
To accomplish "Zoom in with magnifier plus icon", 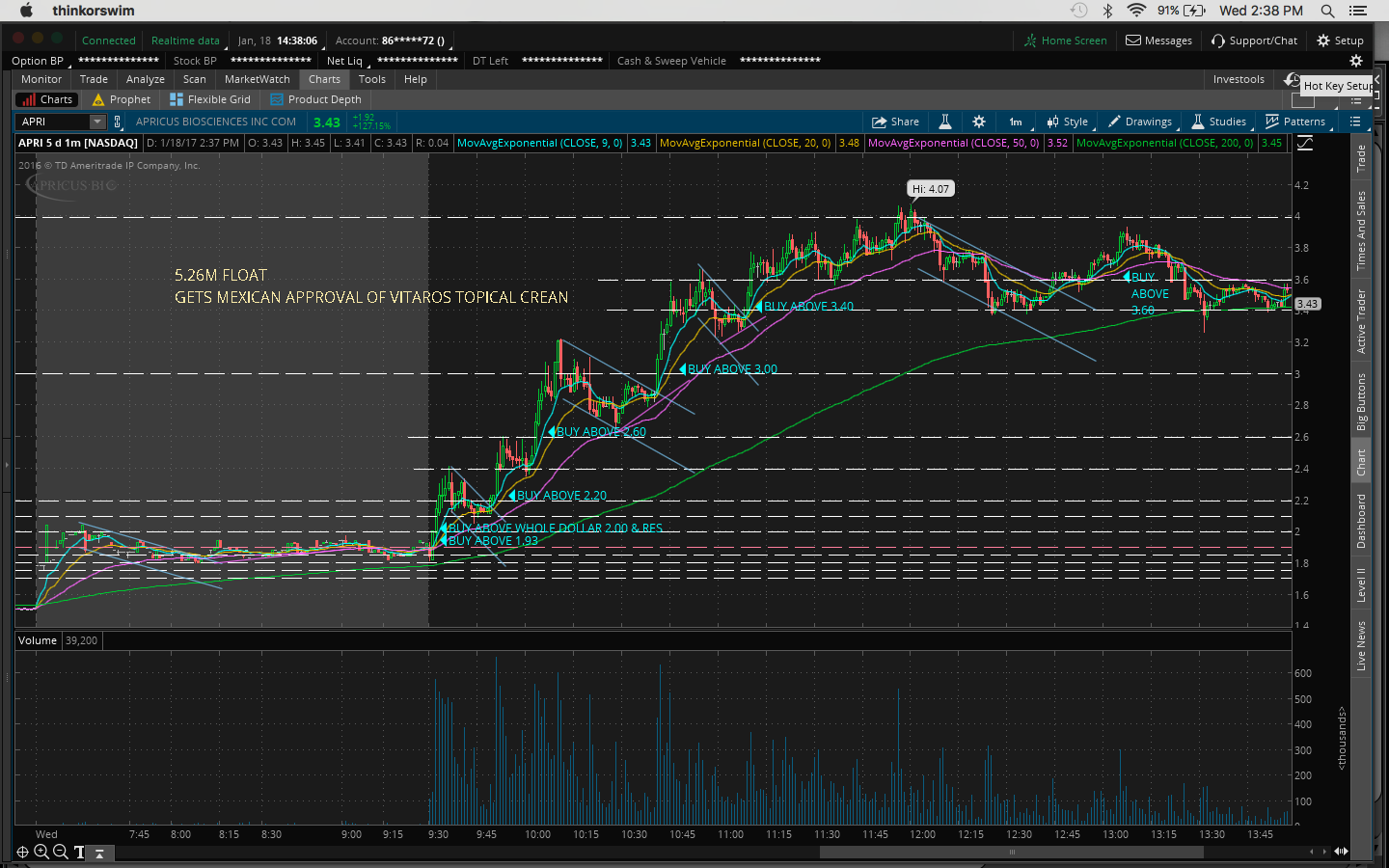I will 41,852.
